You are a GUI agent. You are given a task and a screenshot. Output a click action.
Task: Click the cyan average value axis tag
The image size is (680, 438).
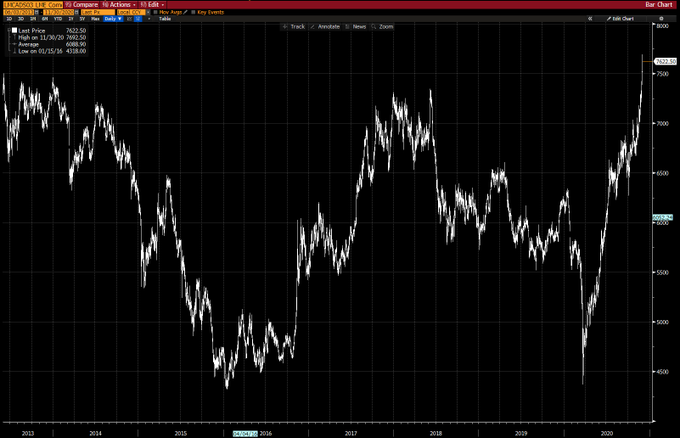(x=663, y=217)
